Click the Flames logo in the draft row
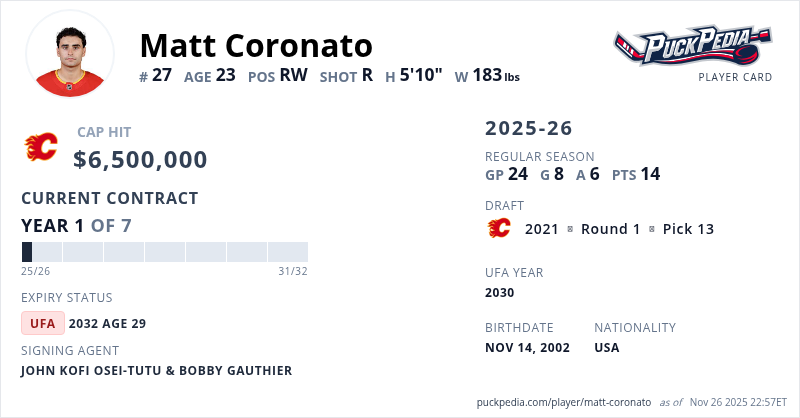Image resolution: width=800 pixels, height=418 pixels. pos(498,229)
